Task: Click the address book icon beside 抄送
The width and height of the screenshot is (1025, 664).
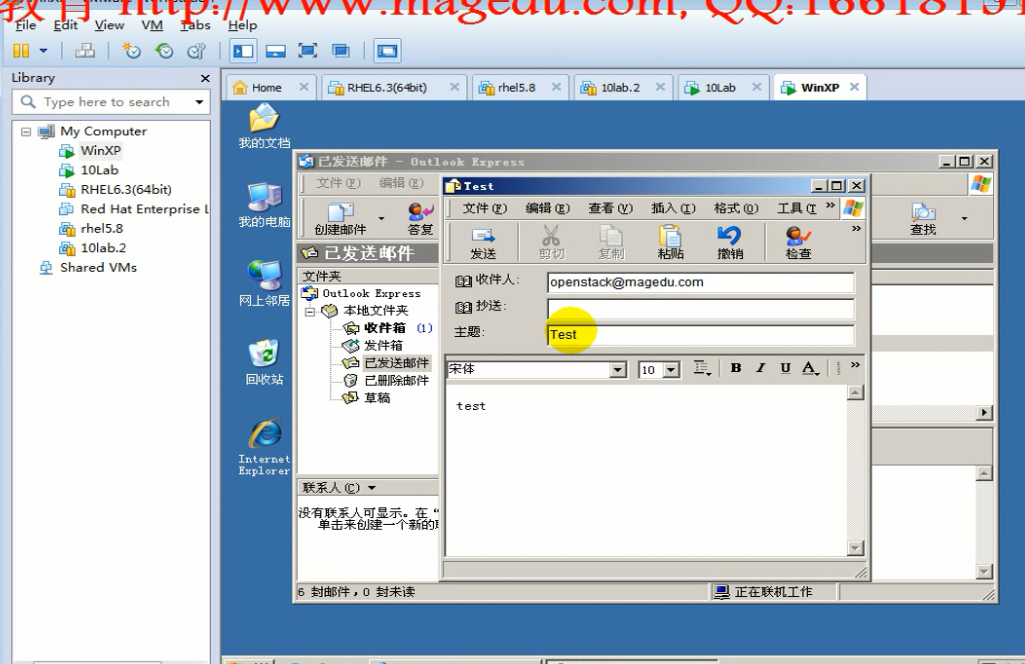Action: click(463, 307)
